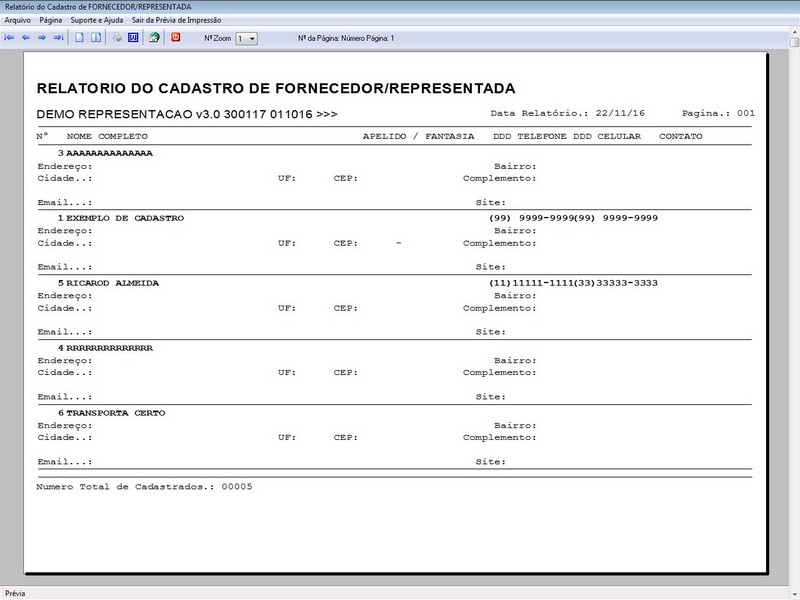Viewport: 800px width, 600px height.
Task: Open Suporte e Ajuda menu
Action: pos(97,20)
